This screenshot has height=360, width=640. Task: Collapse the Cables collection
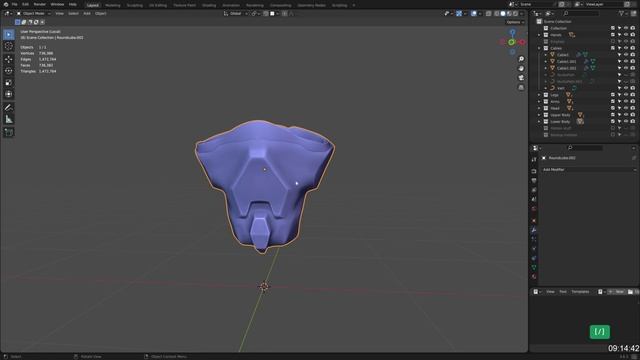(x=540, y=48)
